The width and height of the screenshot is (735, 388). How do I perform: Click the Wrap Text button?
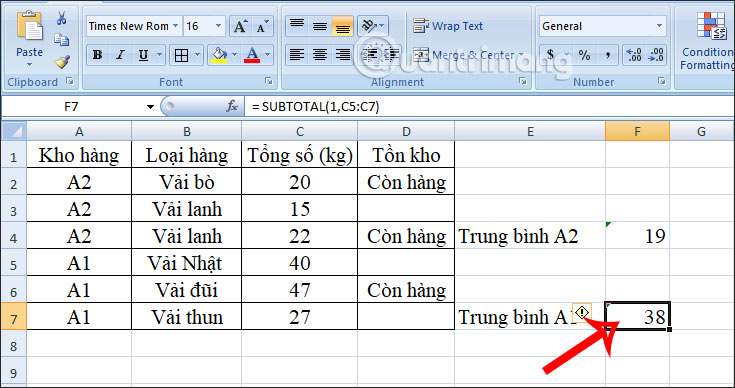click(448, 26)
